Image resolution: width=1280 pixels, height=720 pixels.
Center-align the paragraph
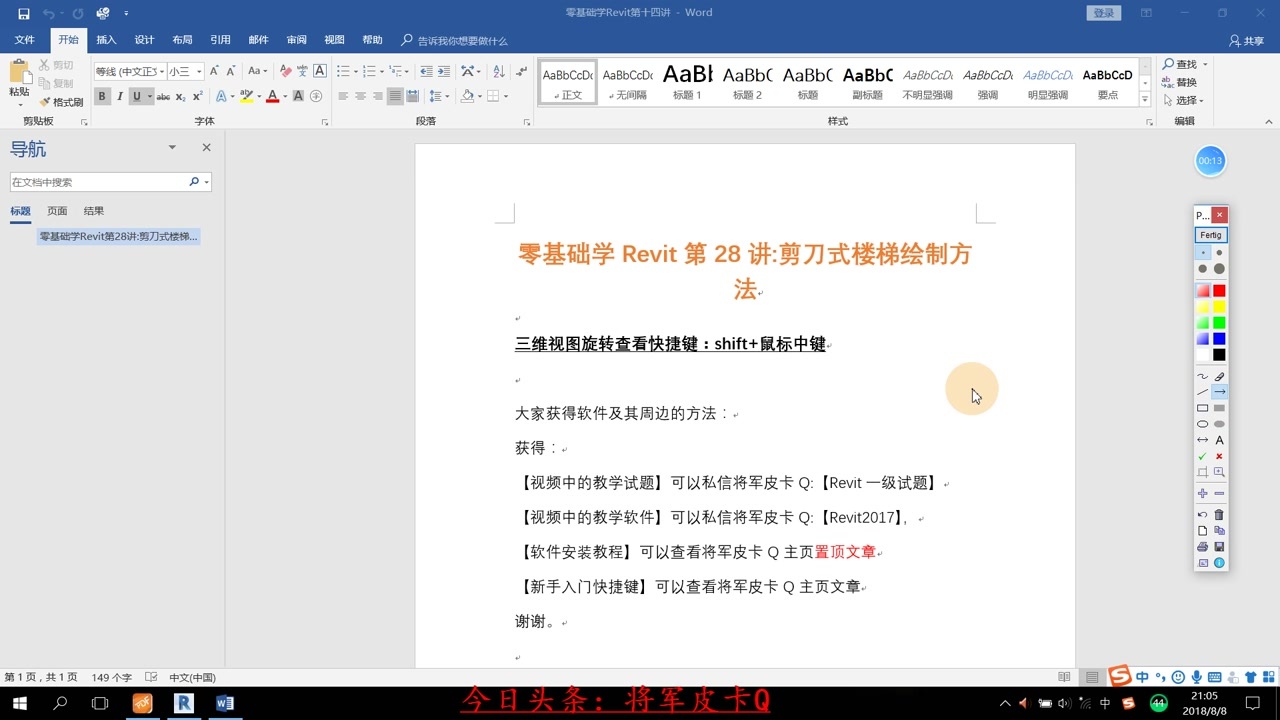click(360, 97)
